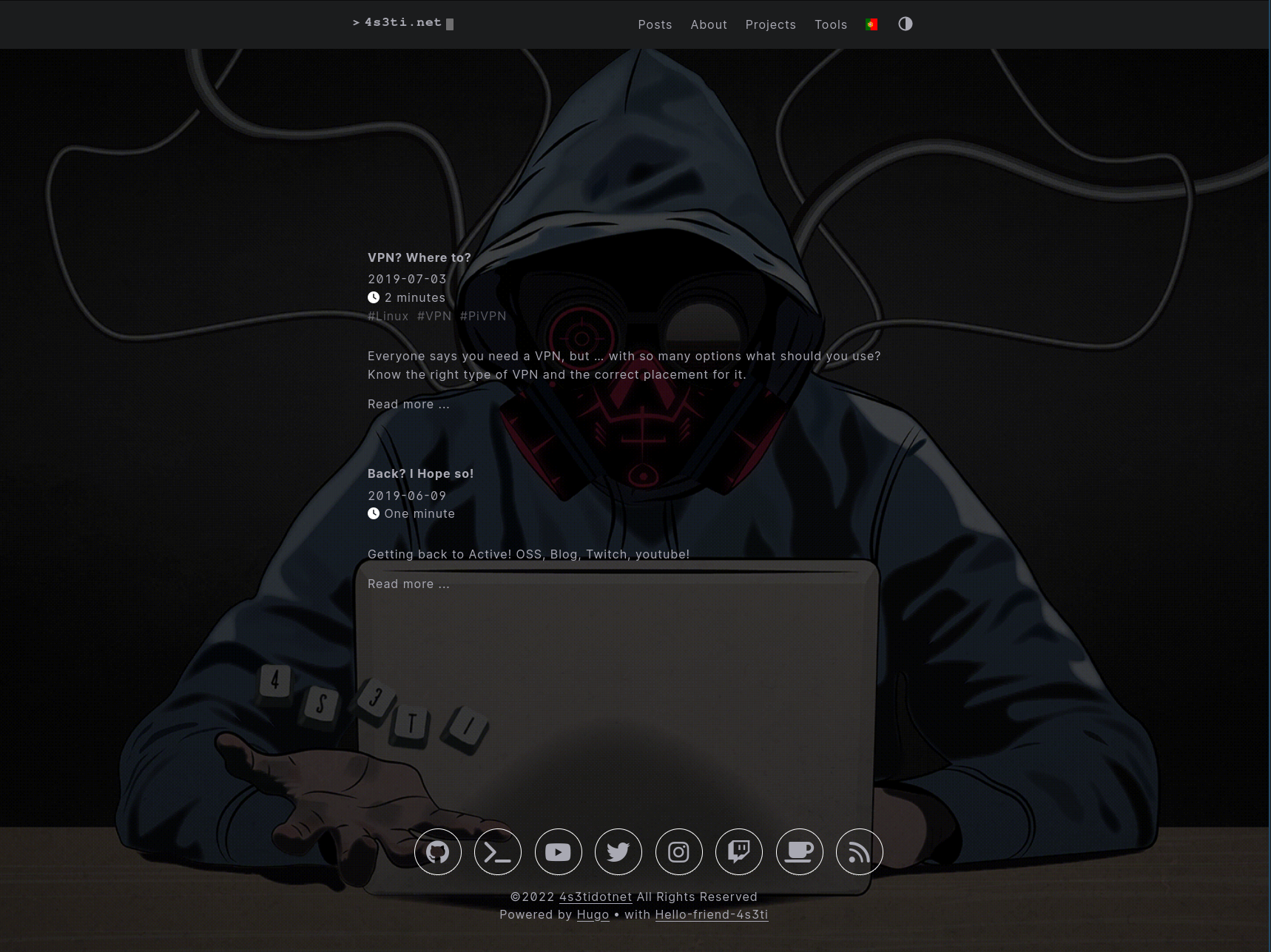Open the Twitter profile icon
This screenshot has height=952, width=1271.
(x=618, y=852)
